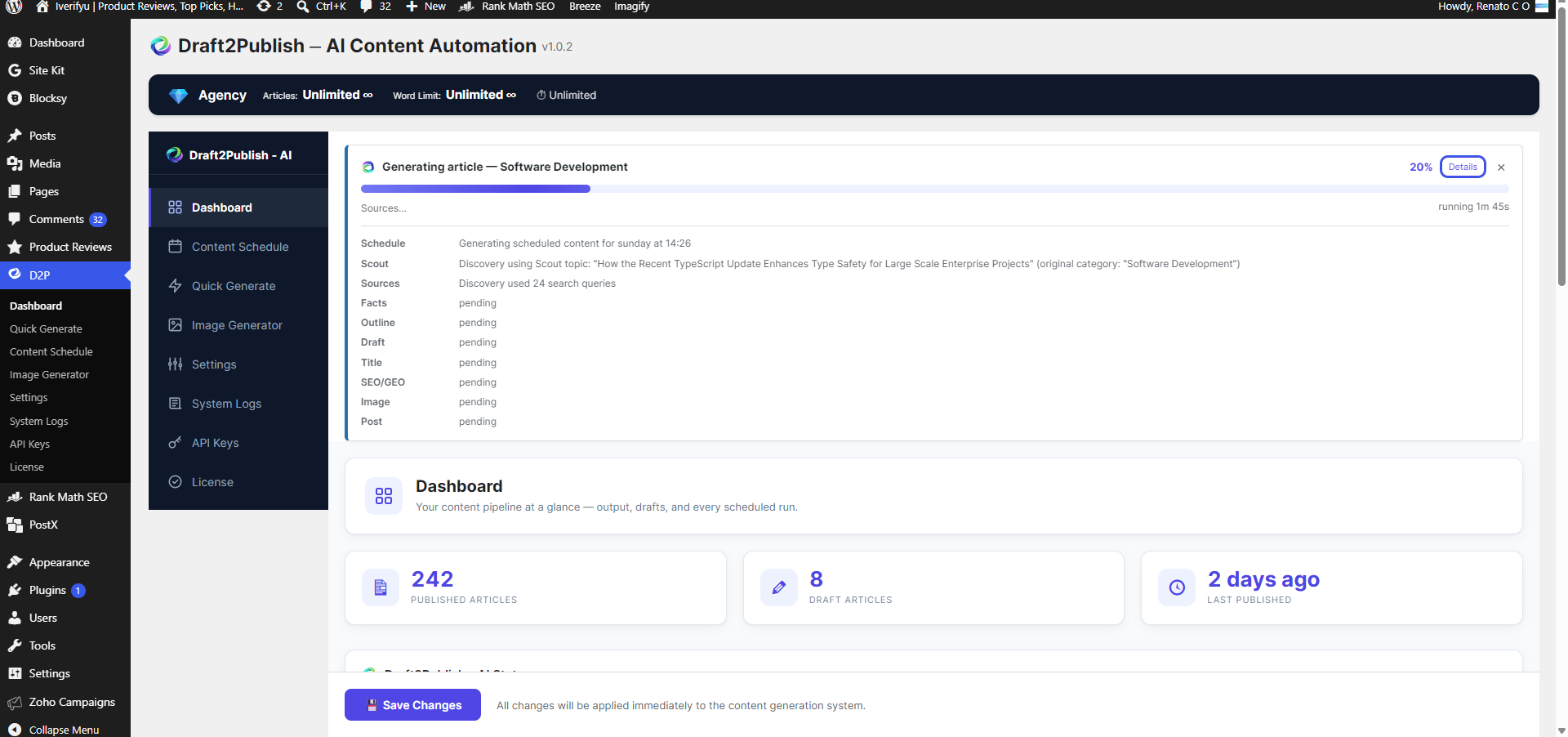Open Content Schedule under D2P submenu

pyautogui.click(x=51, y=351)
